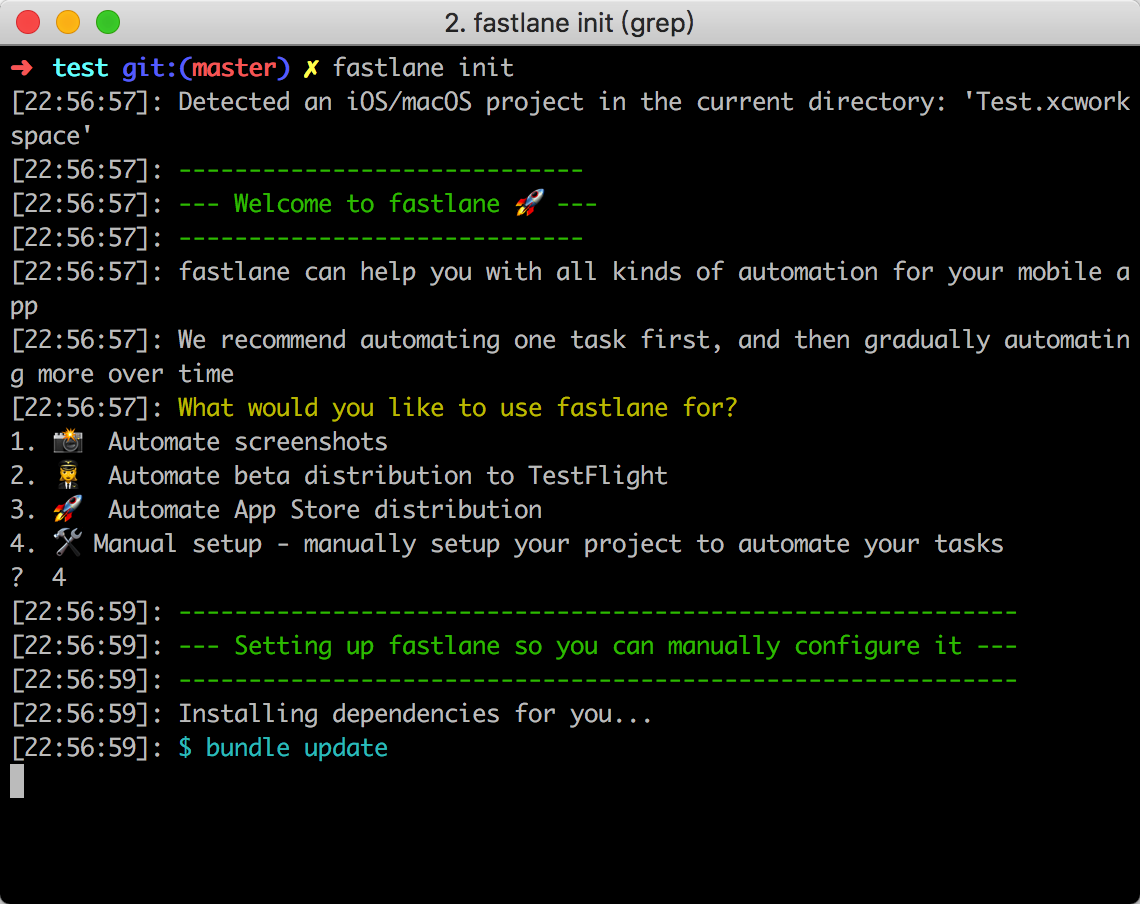Click the 'We recommend automating one task' line

point(570,356)
